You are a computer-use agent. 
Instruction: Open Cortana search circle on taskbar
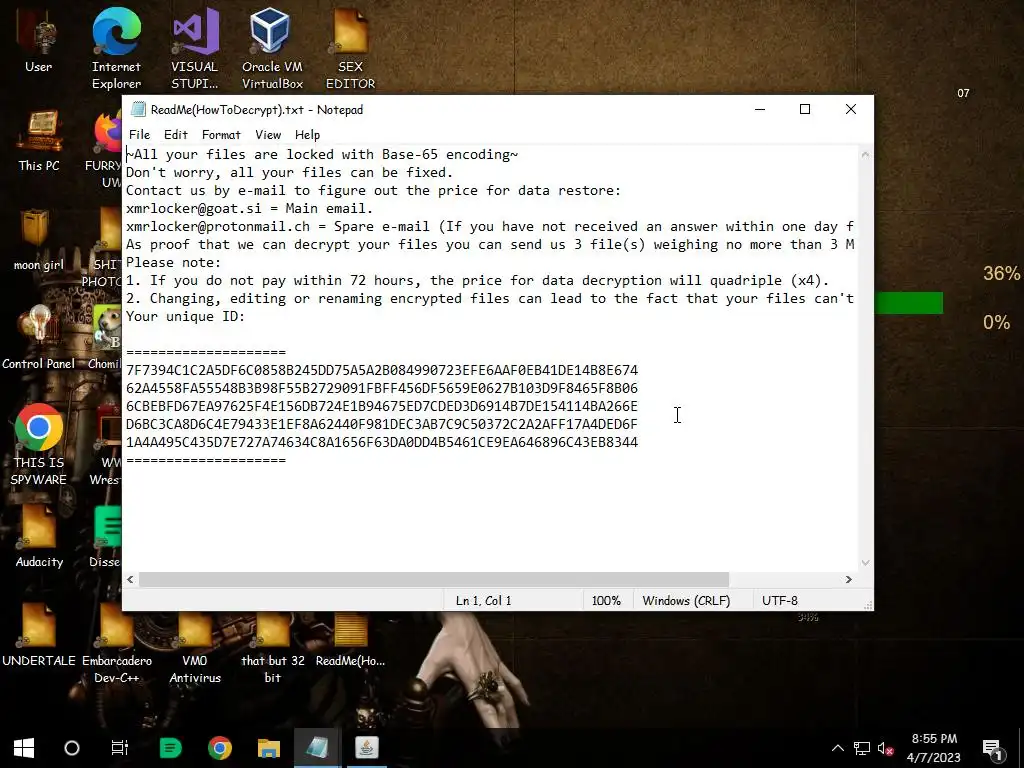72,748
